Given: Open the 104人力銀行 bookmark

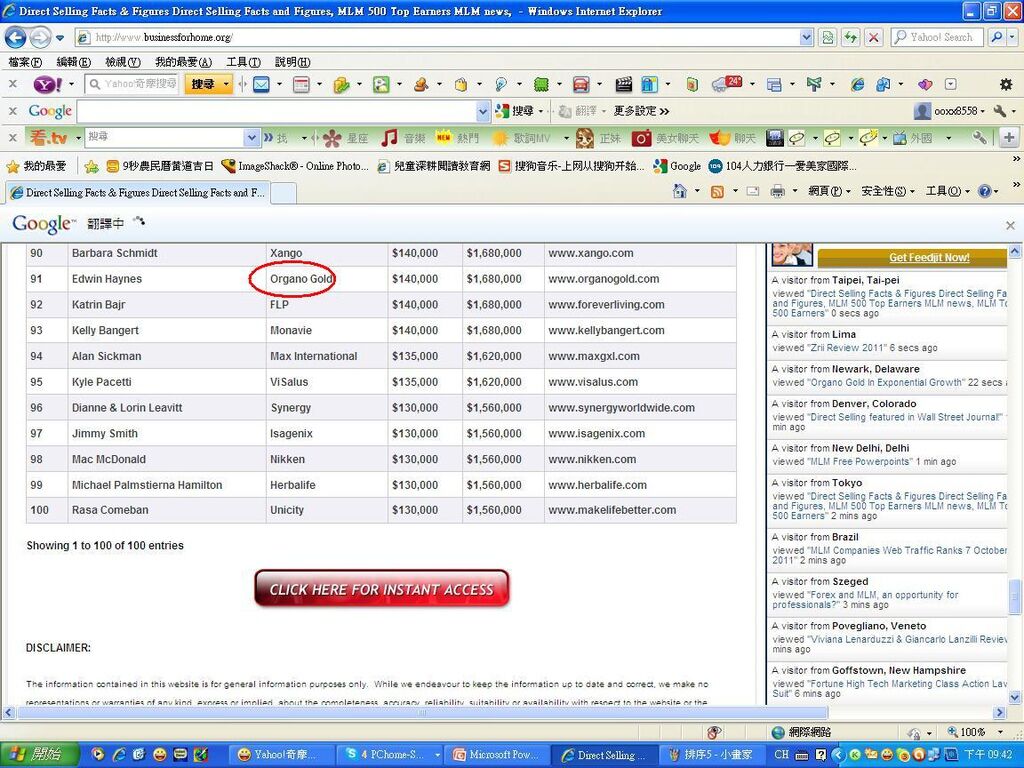Looking at the screenshot, I should [782, 166].
